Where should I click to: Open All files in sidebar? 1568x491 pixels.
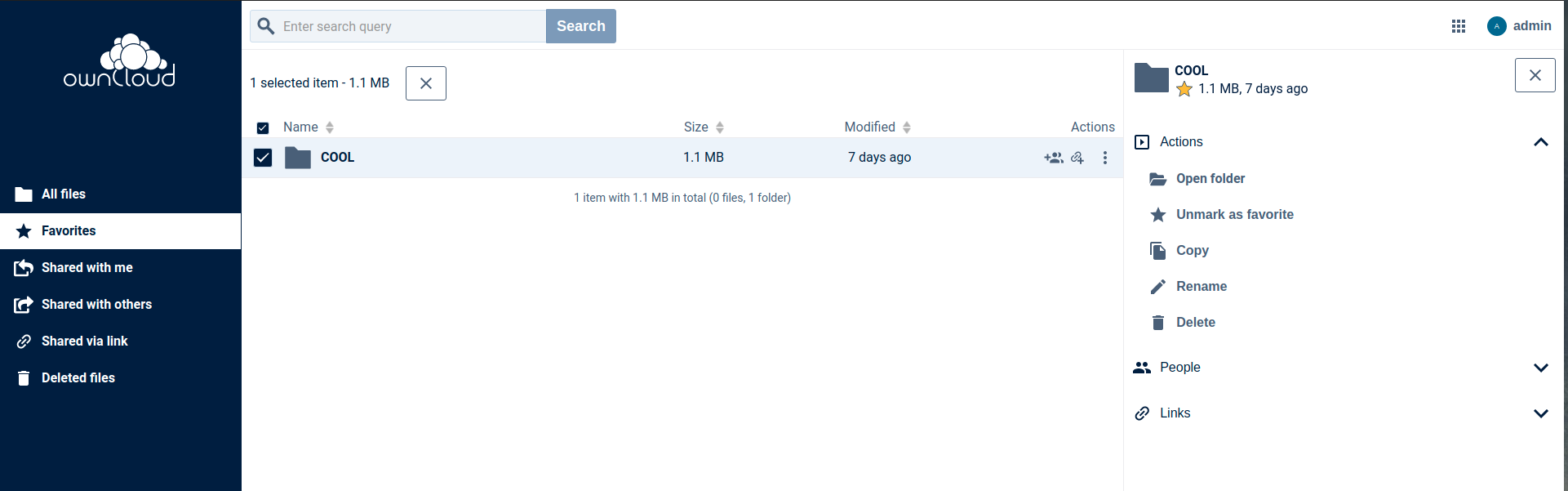tap(121, 194)
